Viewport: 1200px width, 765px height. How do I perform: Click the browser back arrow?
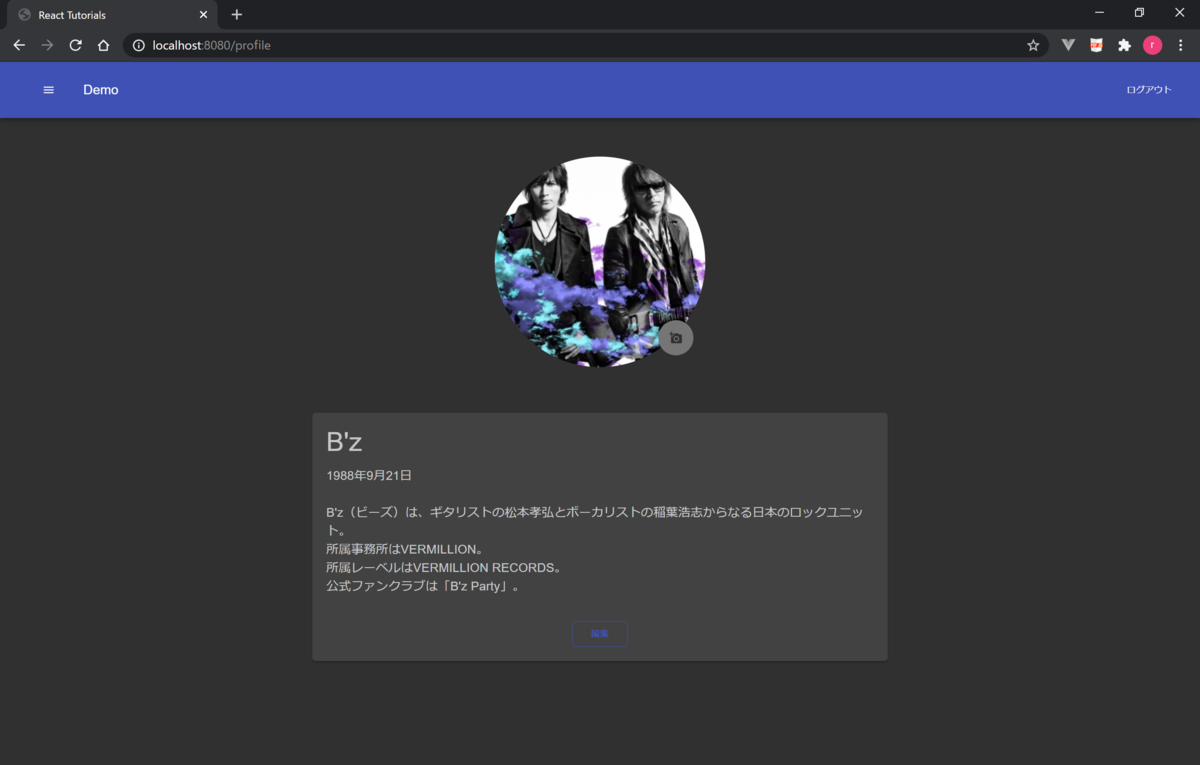(19, 45)
